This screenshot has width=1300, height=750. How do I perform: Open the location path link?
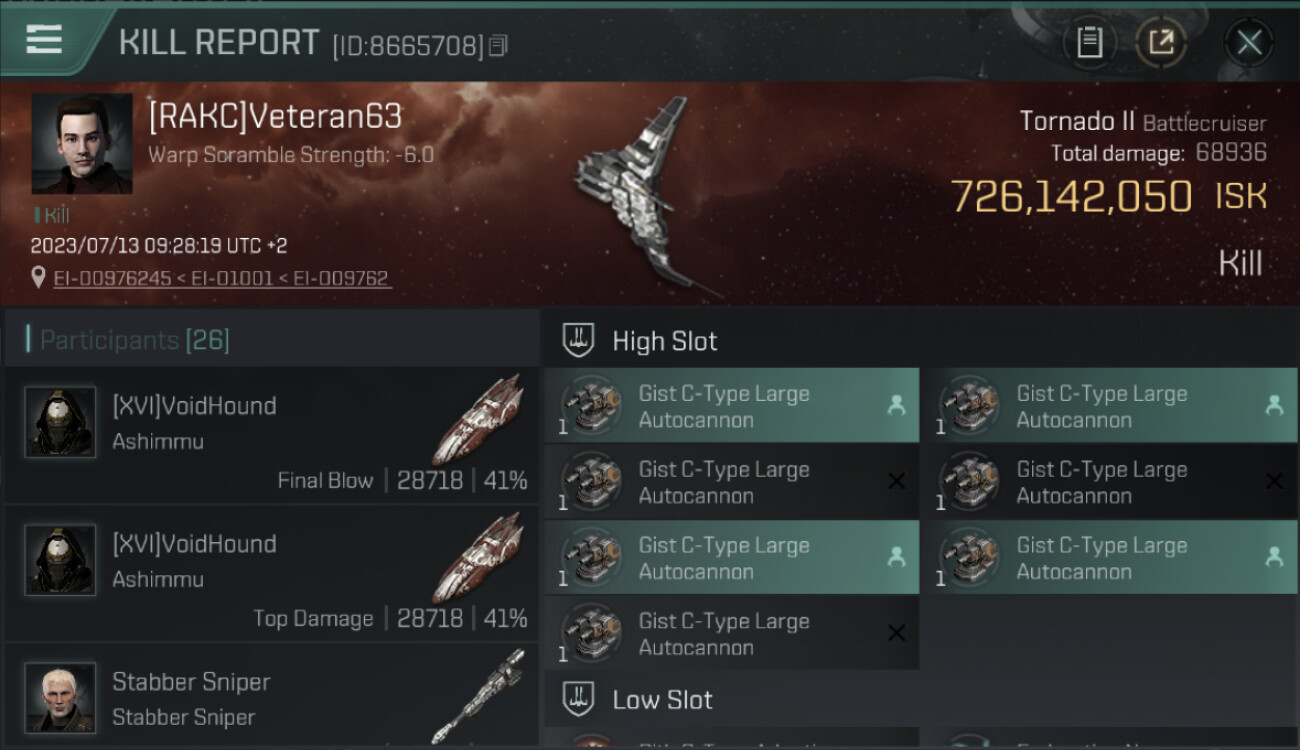click(222, 278)
